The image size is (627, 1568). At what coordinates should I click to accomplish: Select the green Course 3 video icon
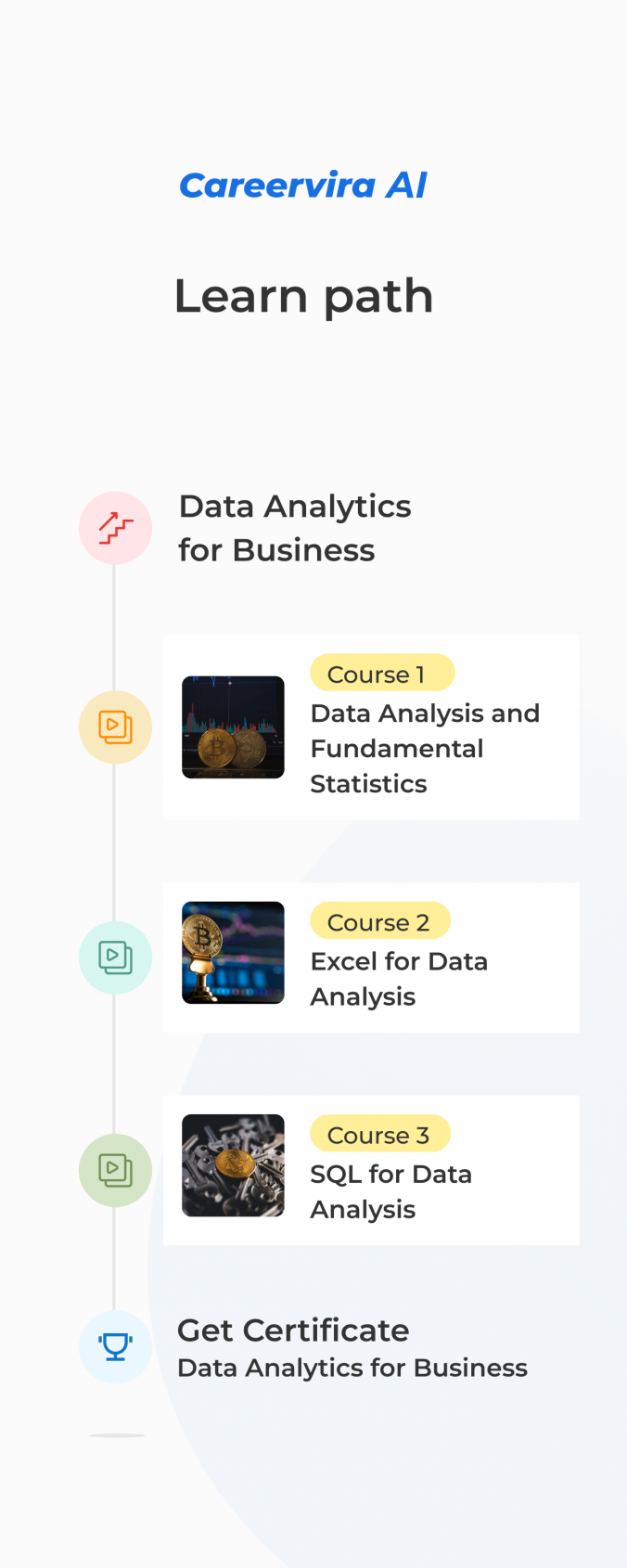[x=115, y=1170]
